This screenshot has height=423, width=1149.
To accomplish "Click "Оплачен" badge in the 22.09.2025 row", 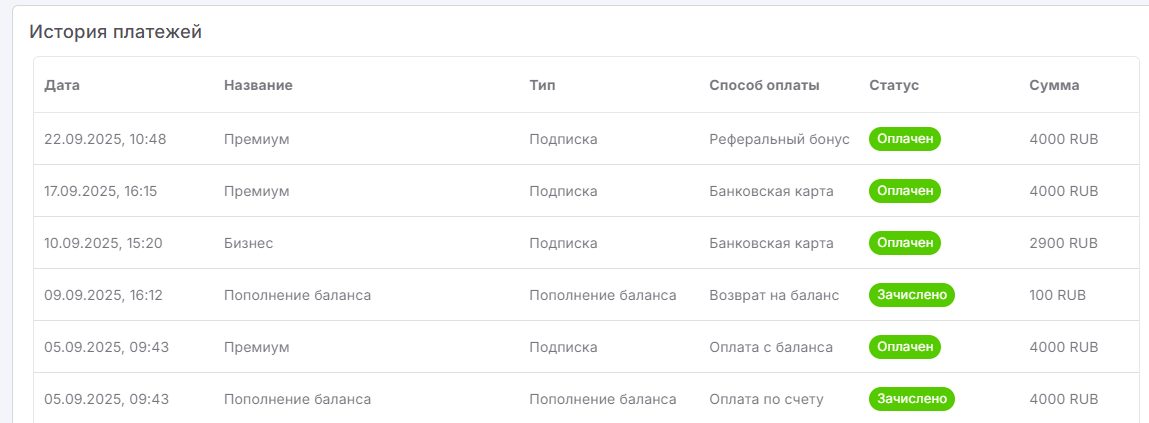I will point(905,139).
